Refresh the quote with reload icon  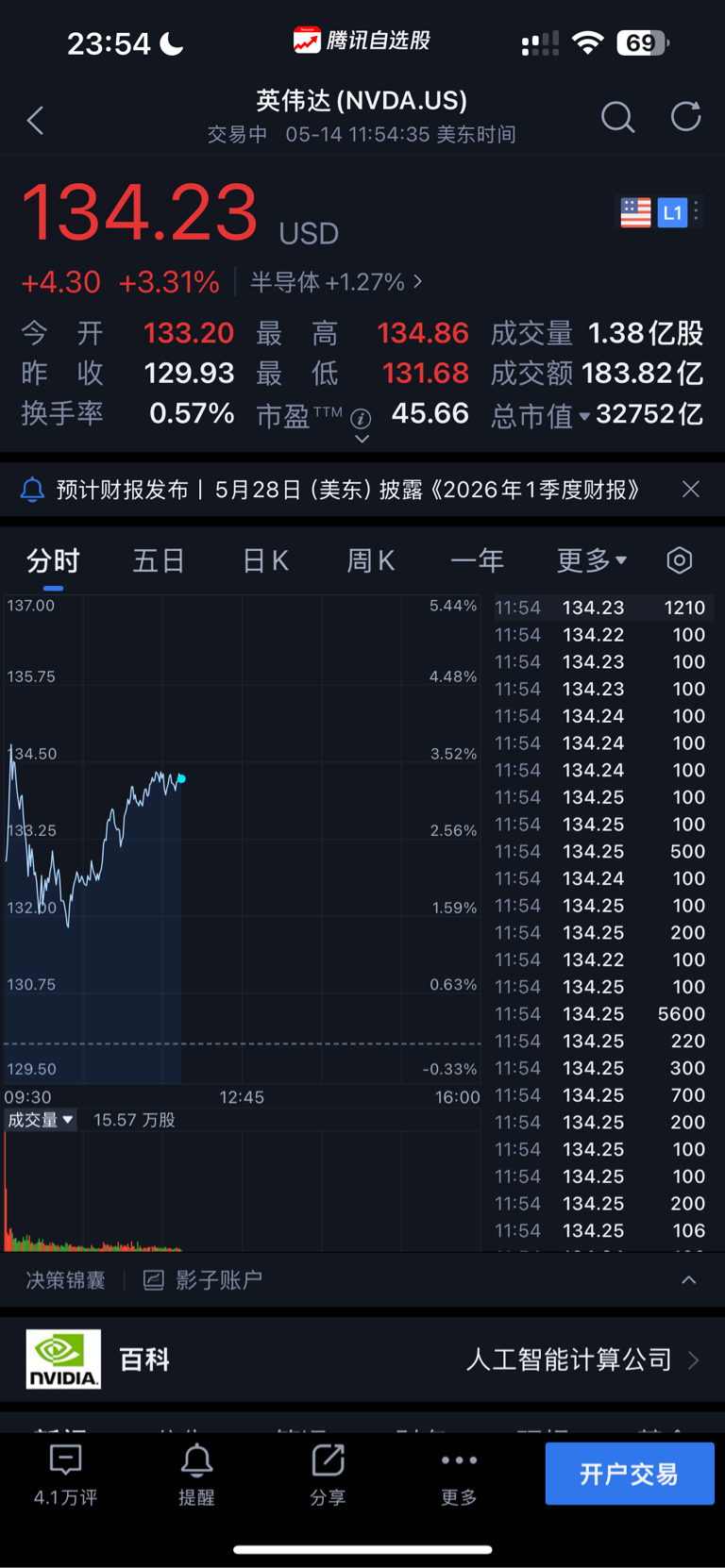click(685, 117)
